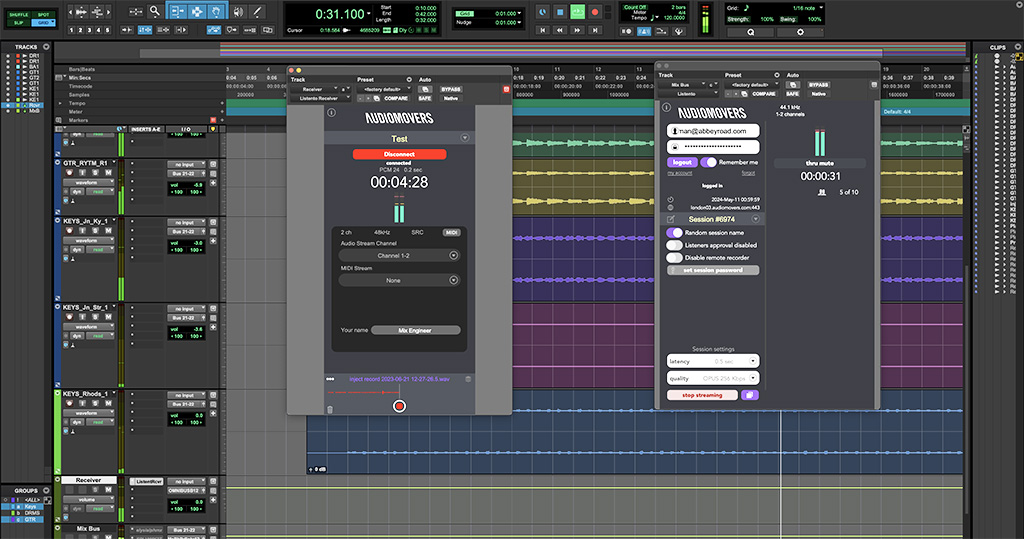Select zoom preset 1
Viewport: 1024px width, 539px height.
tap(71, 30)
